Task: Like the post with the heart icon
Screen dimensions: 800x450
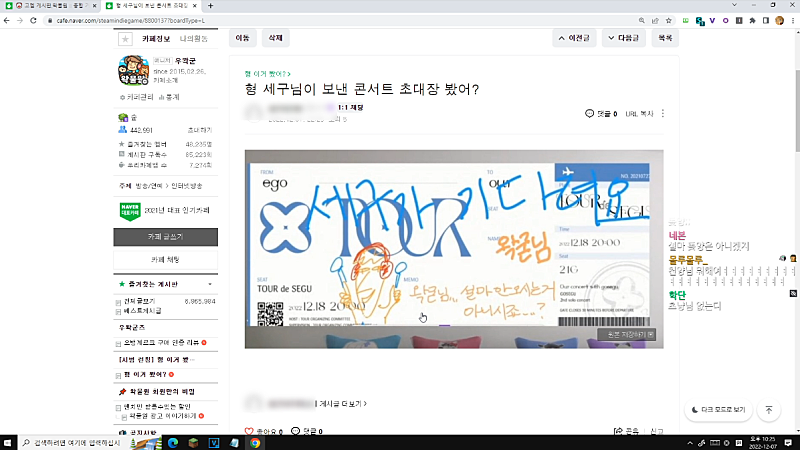Action: coord(249,431)
